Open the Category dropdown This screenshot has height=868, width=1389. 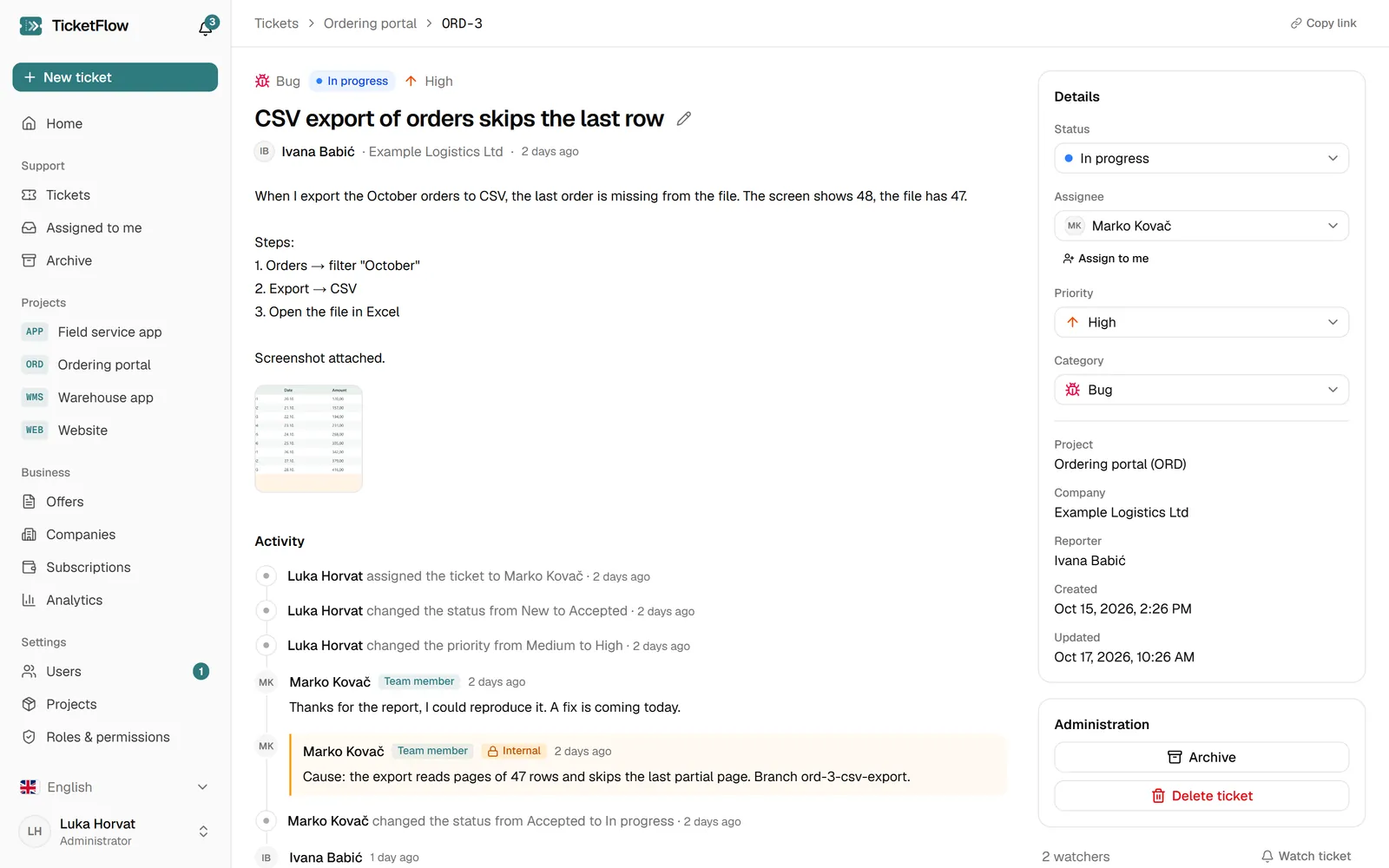[1201, 390]
